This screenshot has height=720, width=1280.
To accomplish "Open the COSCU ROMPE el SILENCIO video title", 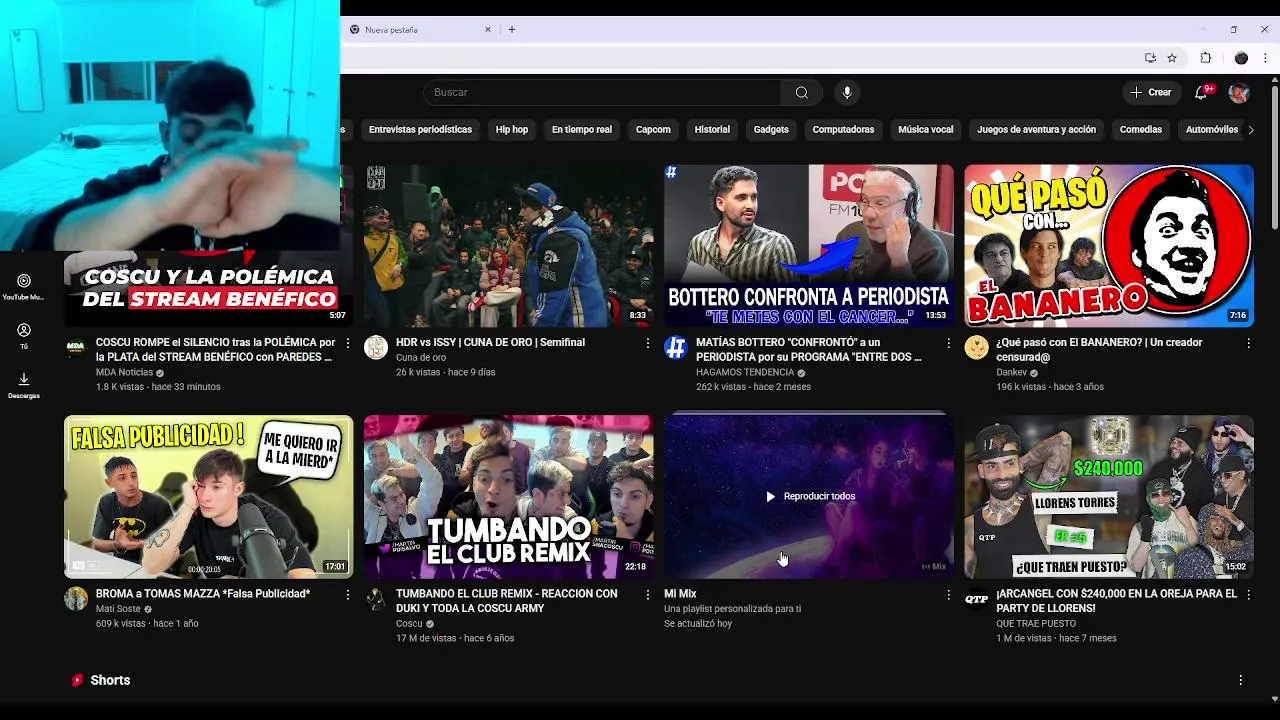I will (215, 349).
